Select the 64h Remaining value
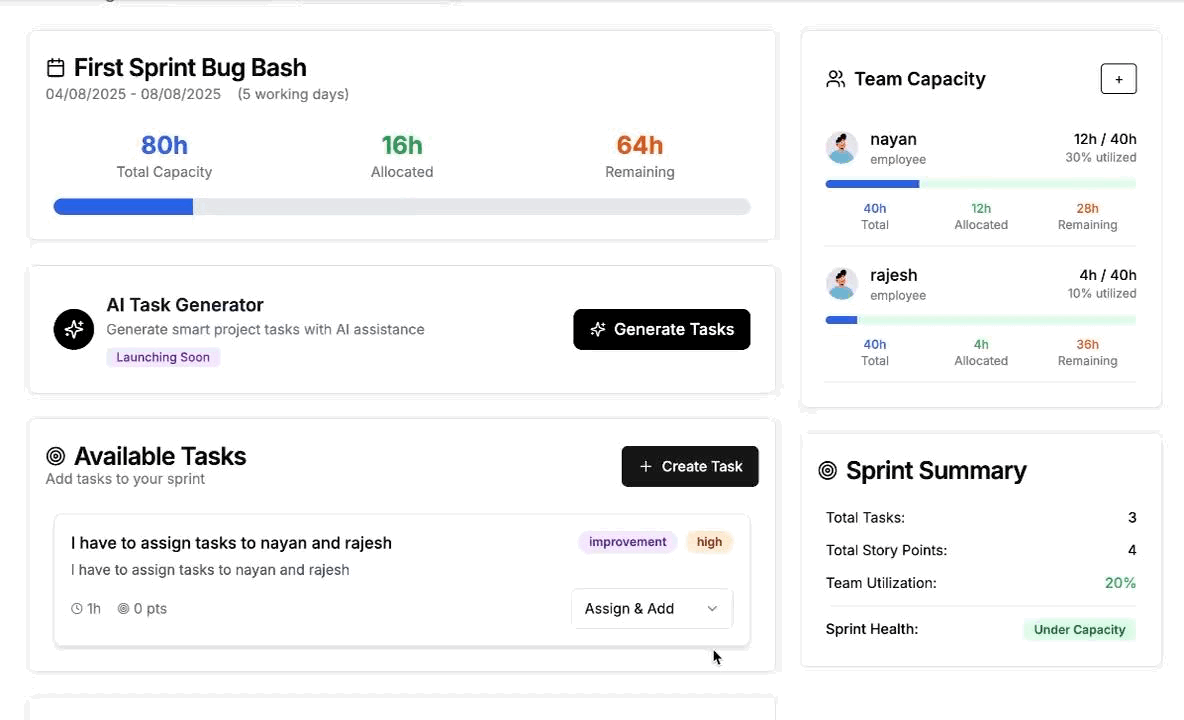This screenshot has width=1184, height=720. [x=640, y=145]
